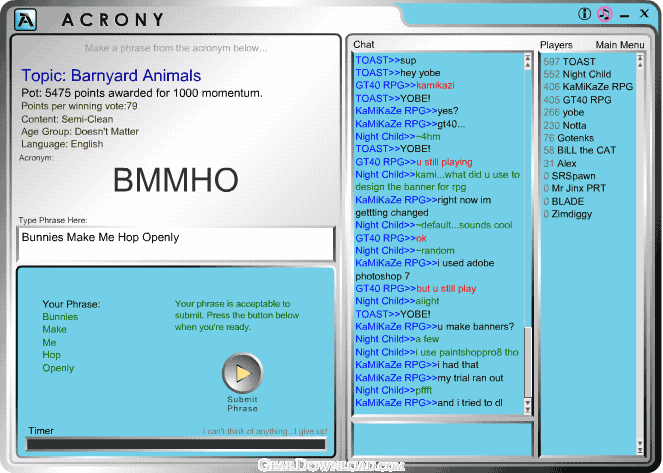Click the chat scrollbar thumb
This screenshot has height=473, width=663.
coord(527,362)
